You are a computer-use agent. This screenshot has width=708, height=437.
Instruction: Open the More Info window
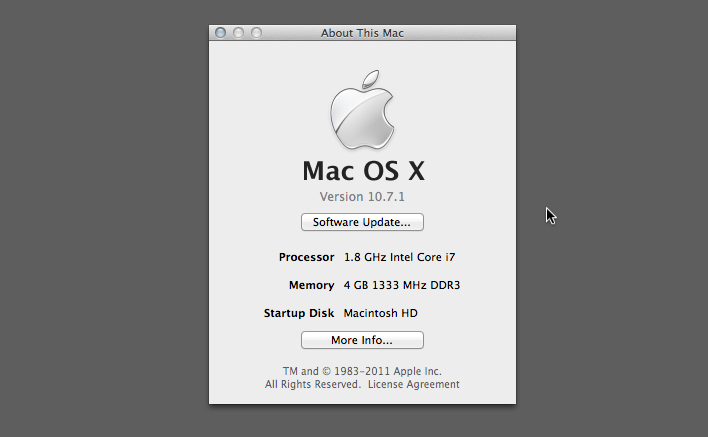coord(362,340)
